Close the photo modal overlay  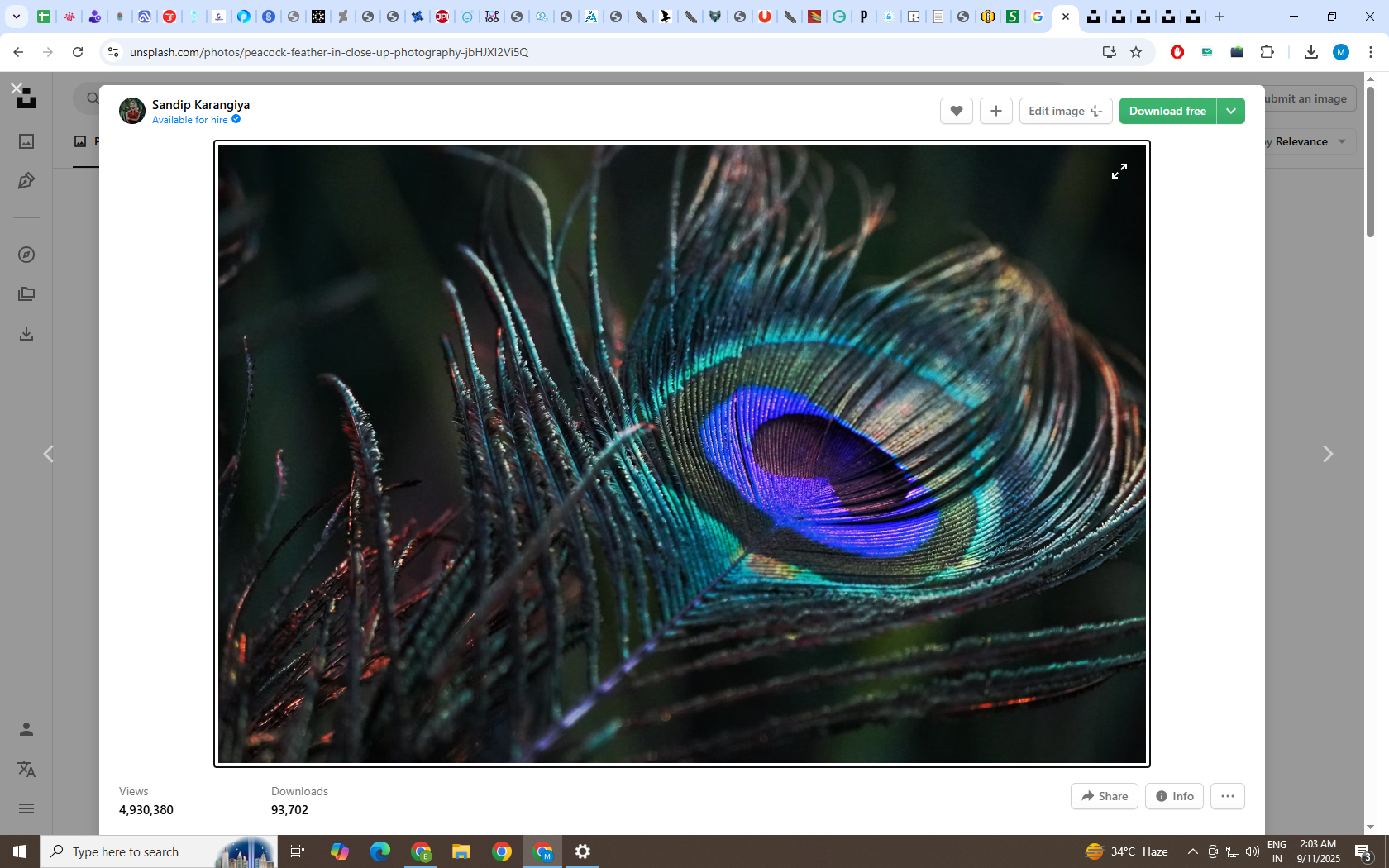click(17, 88)
